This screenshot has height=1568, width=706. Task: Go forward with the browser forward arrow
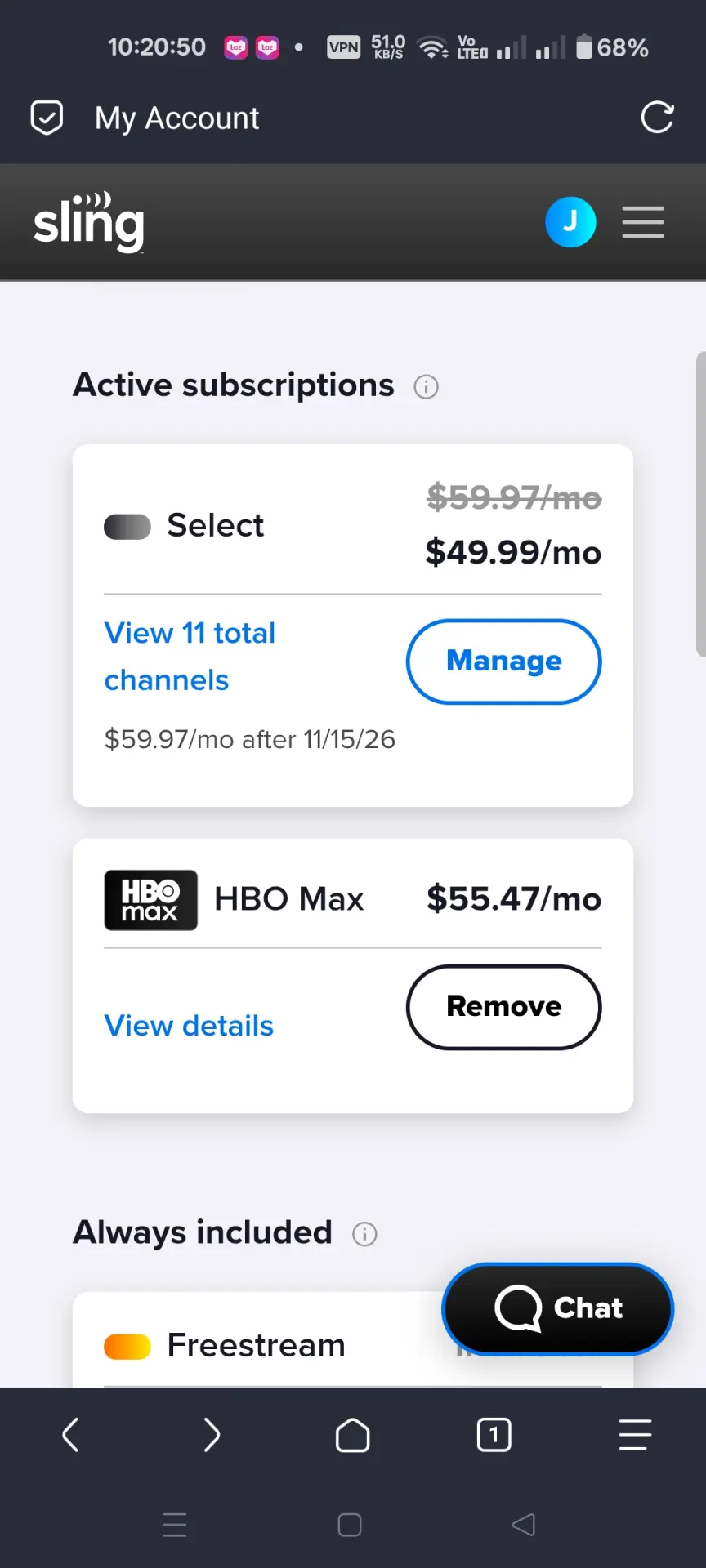coord(212,1435)
